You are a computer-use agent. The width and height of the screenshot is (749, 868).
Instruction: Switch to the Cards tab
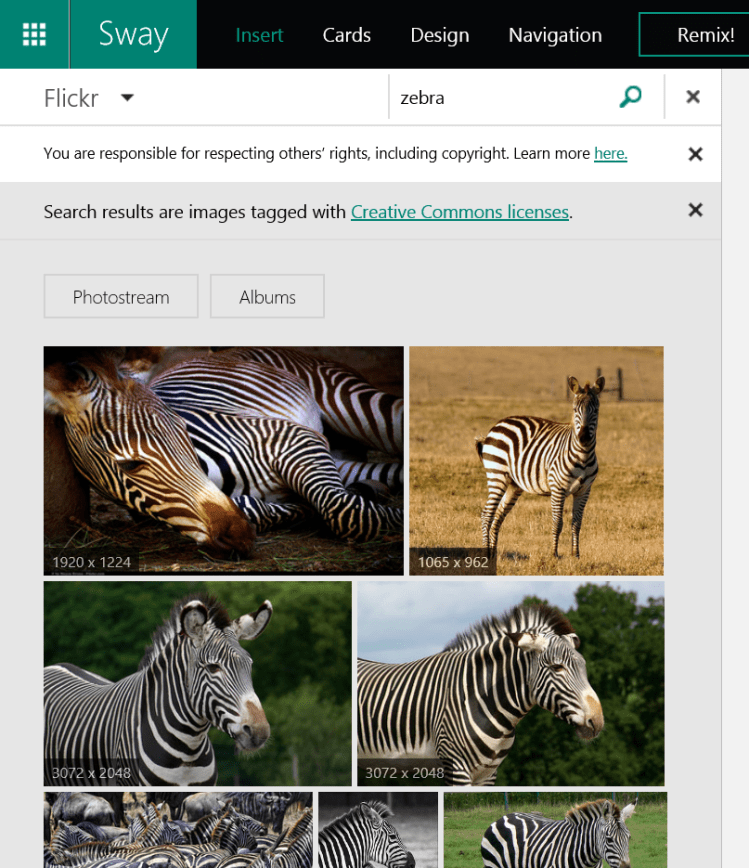(x=347, y=35)
